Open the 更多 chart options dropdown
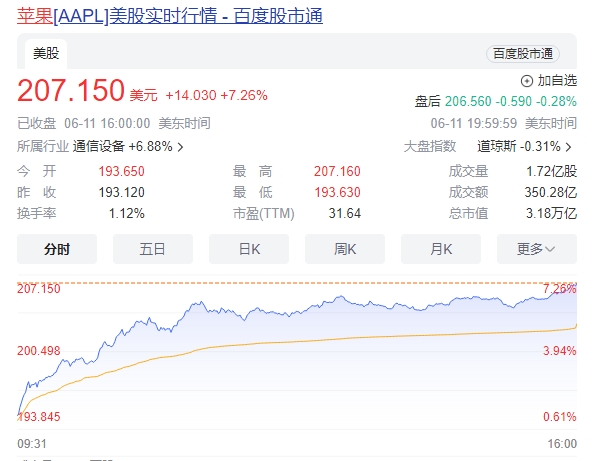596x461 pixels. (537, 249)
